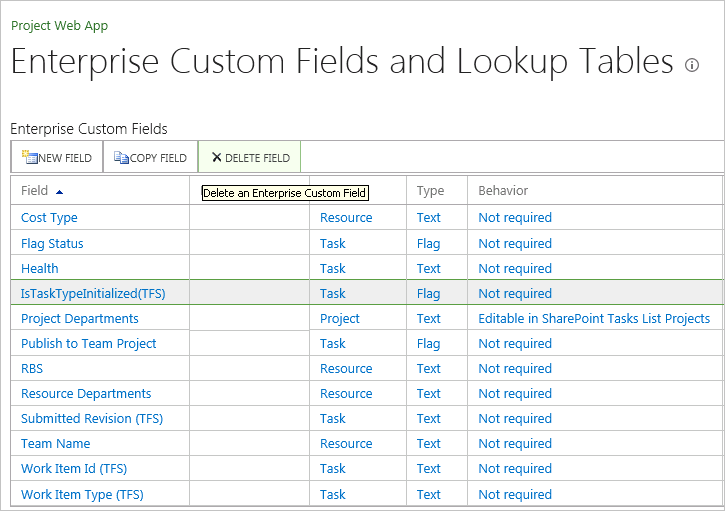Image resolution: width=725 pixels, height=511 pixels.
Task: Click the Copy Field icon
Action: [122, 157]
